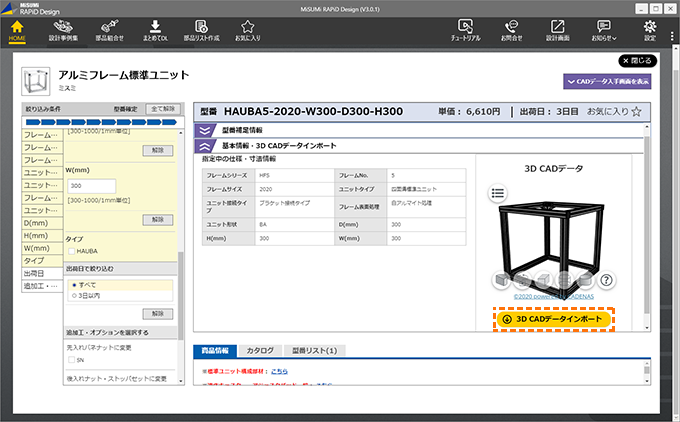Collapse the 基本情報・3D CADデータインポート section

click(x=204, y=147)
